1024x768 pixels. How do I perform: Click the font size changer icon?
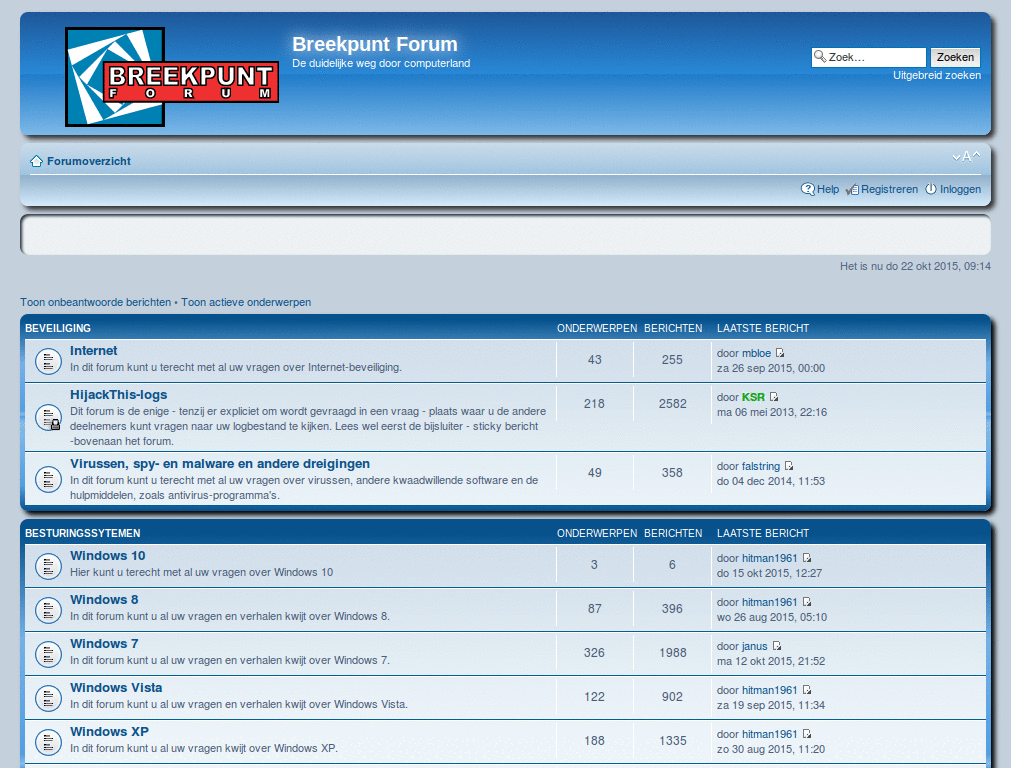coord(966,157)
